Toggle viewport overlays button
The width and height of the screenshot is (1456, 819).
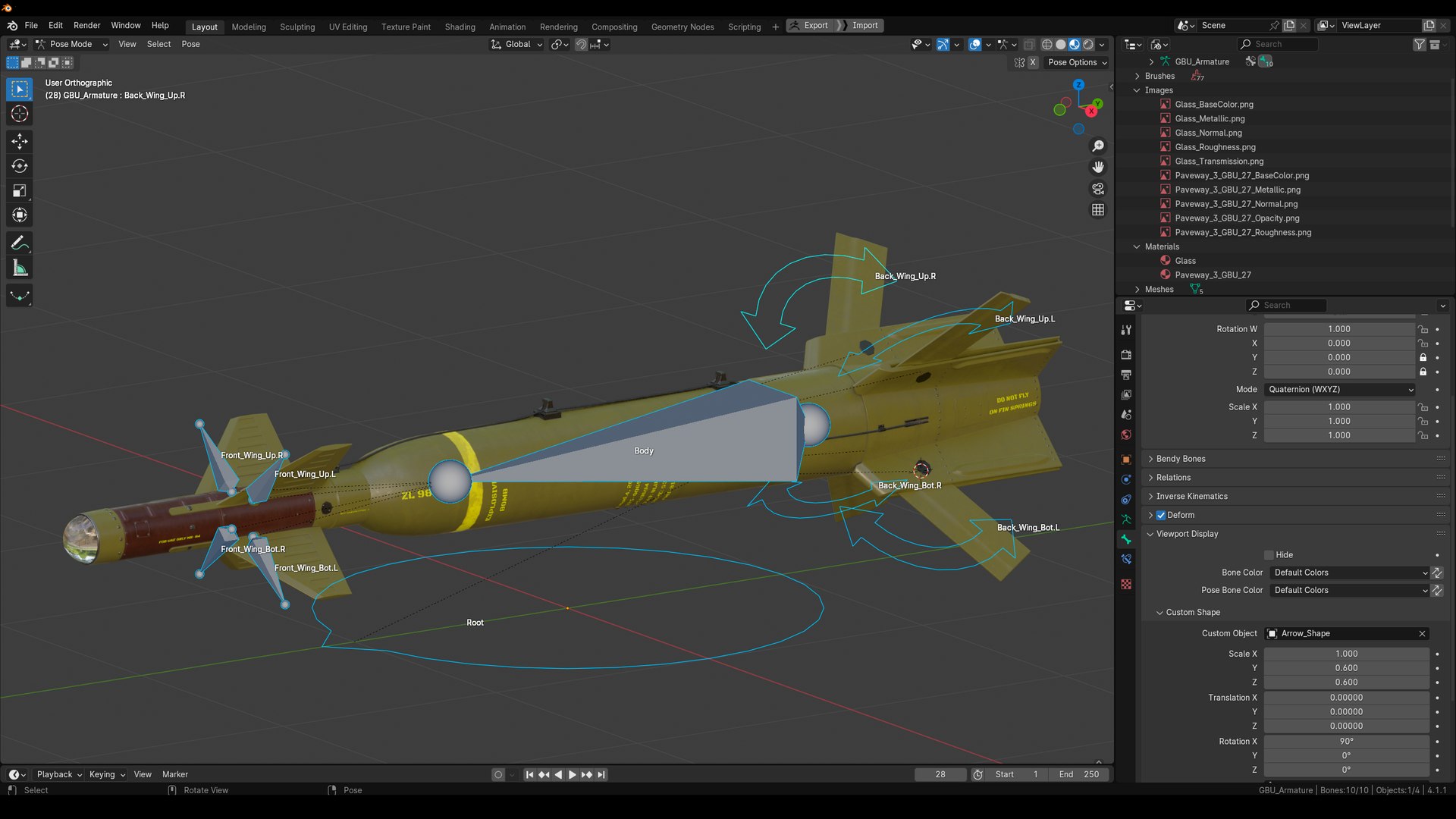(974, 45)
